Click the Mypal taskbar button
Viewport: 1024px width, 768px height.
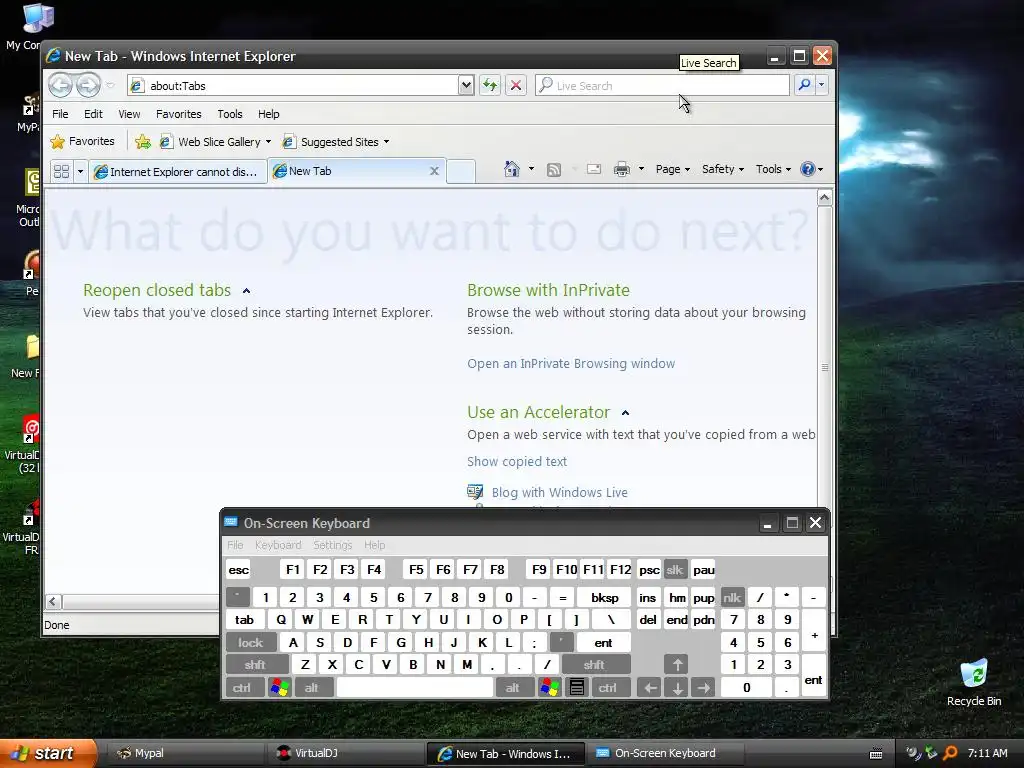186,753
